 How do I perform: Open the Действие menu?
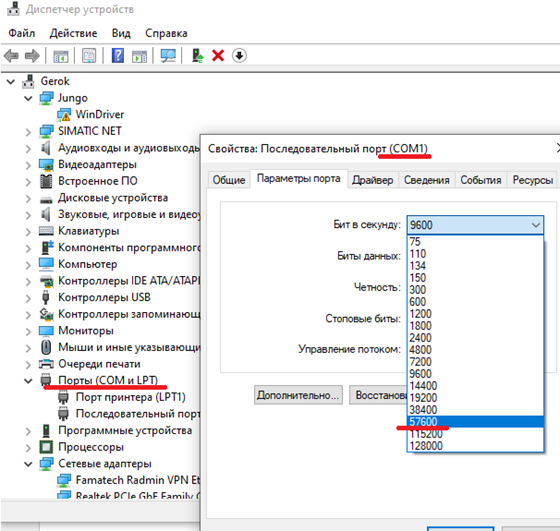(x=73, y=33)
